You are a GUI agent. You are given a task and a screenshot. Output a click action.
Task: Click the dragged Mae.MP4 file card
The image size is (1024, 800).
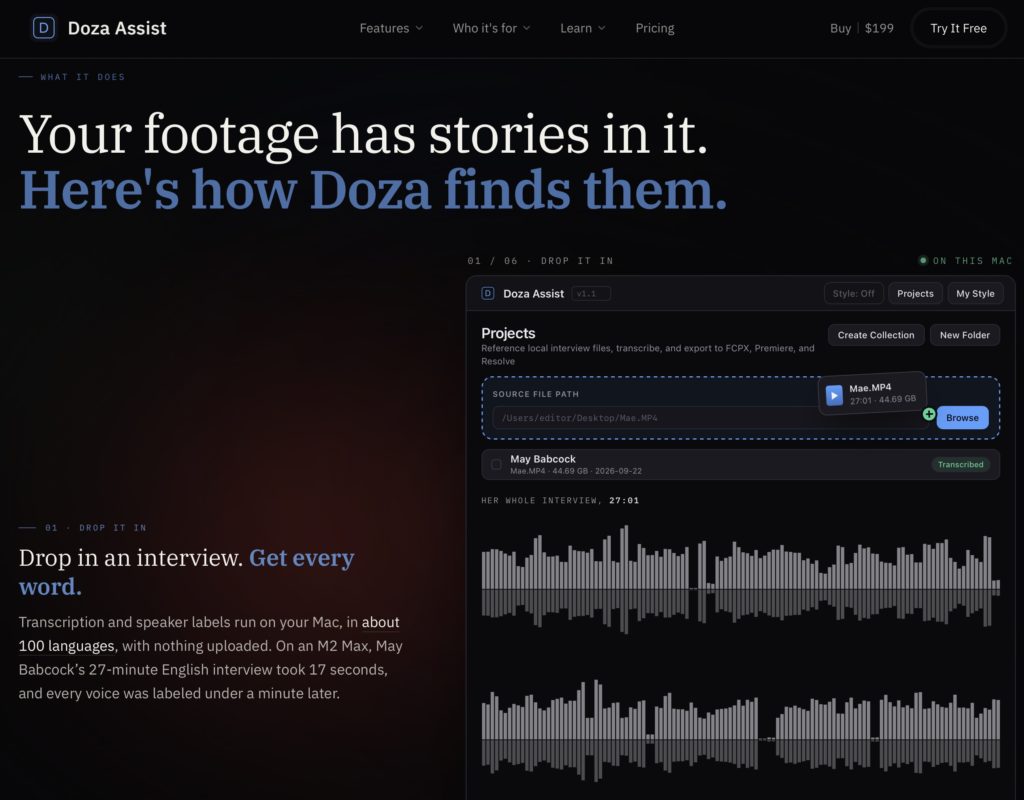coord(872,394)
